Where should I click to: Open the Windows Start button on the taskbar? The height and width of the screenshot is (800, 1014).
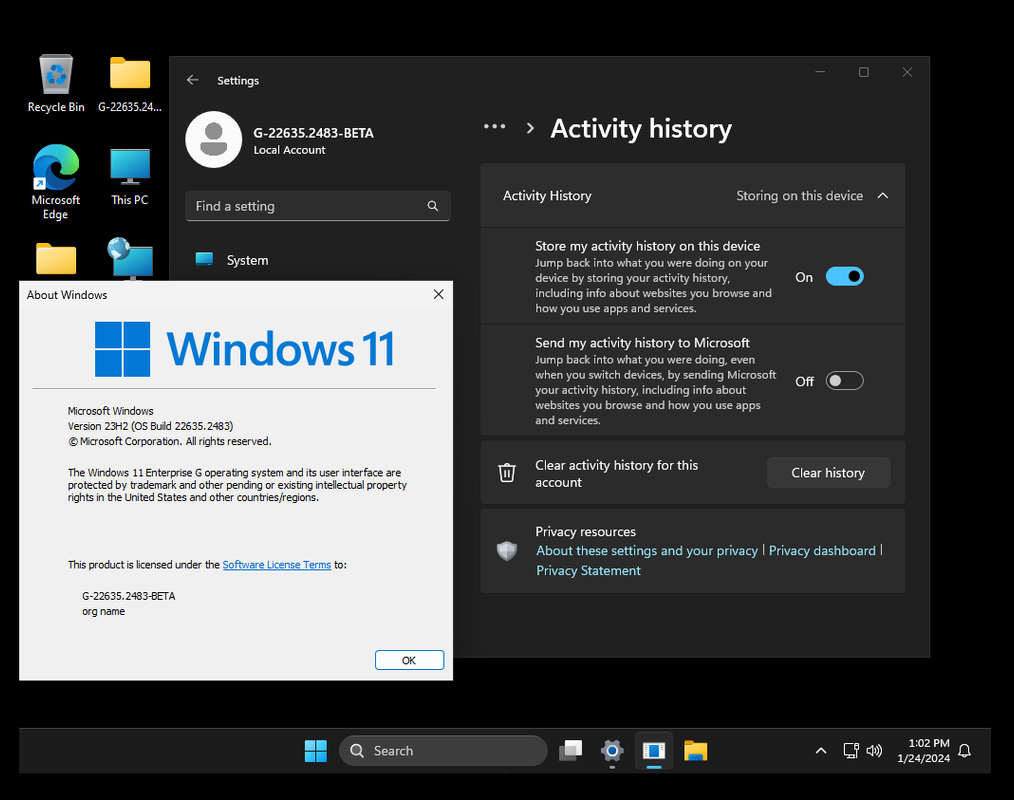(316, 751)
